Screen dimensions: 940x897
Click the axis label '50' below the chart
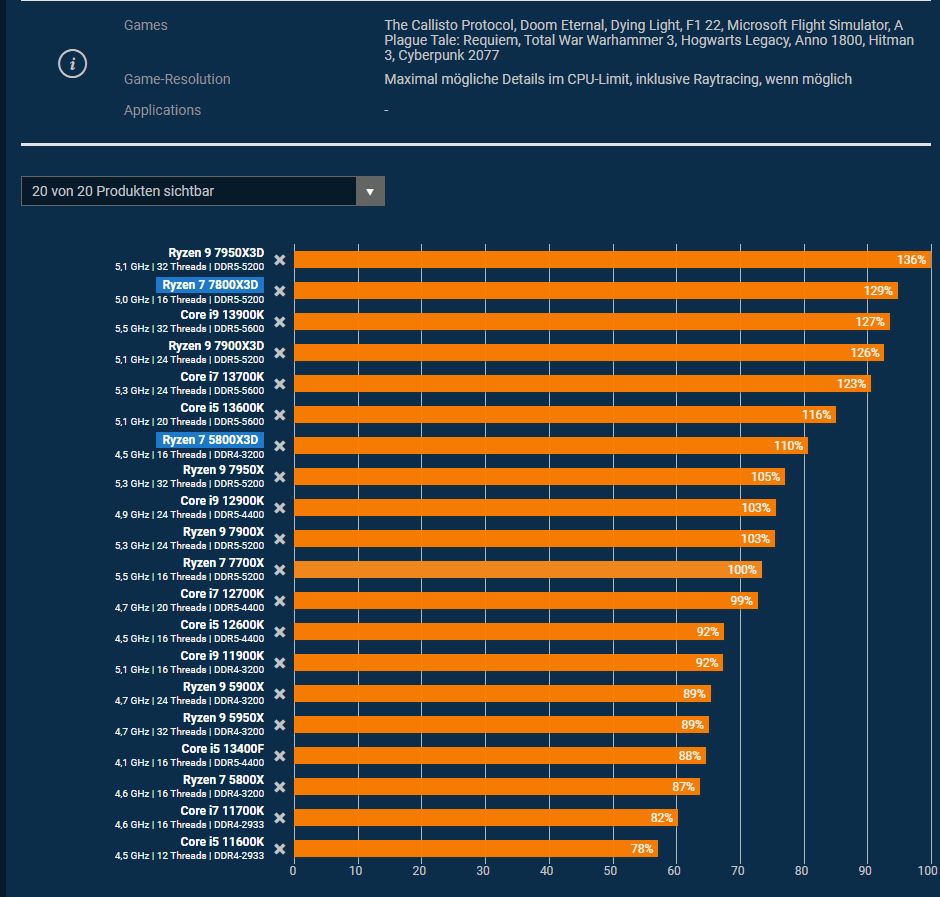tap(610, 871)
